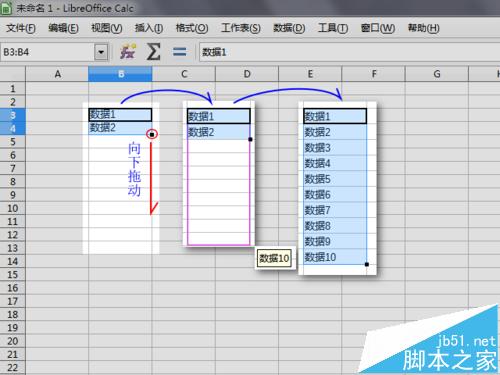This screenshot has height=375, width=500.
Task: Expand the Name Box dropdown arrow
Action: click(x=101, y=52)
